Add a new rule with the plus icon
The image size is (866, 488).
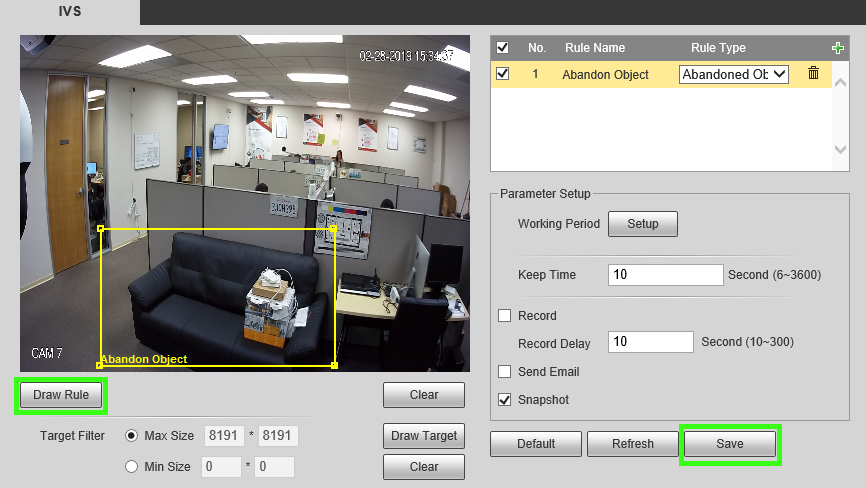pos(837,48)
